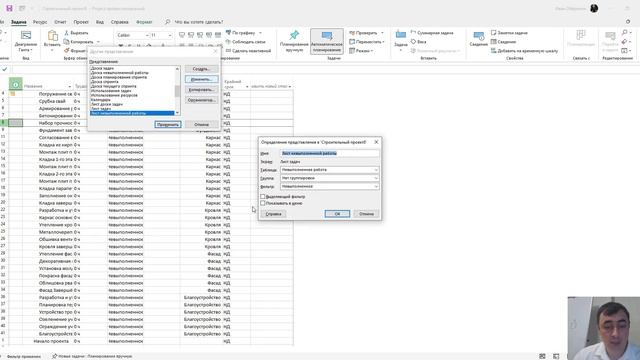
Task: Select Календарь in the views list
Action: click(x=101, y=100)
